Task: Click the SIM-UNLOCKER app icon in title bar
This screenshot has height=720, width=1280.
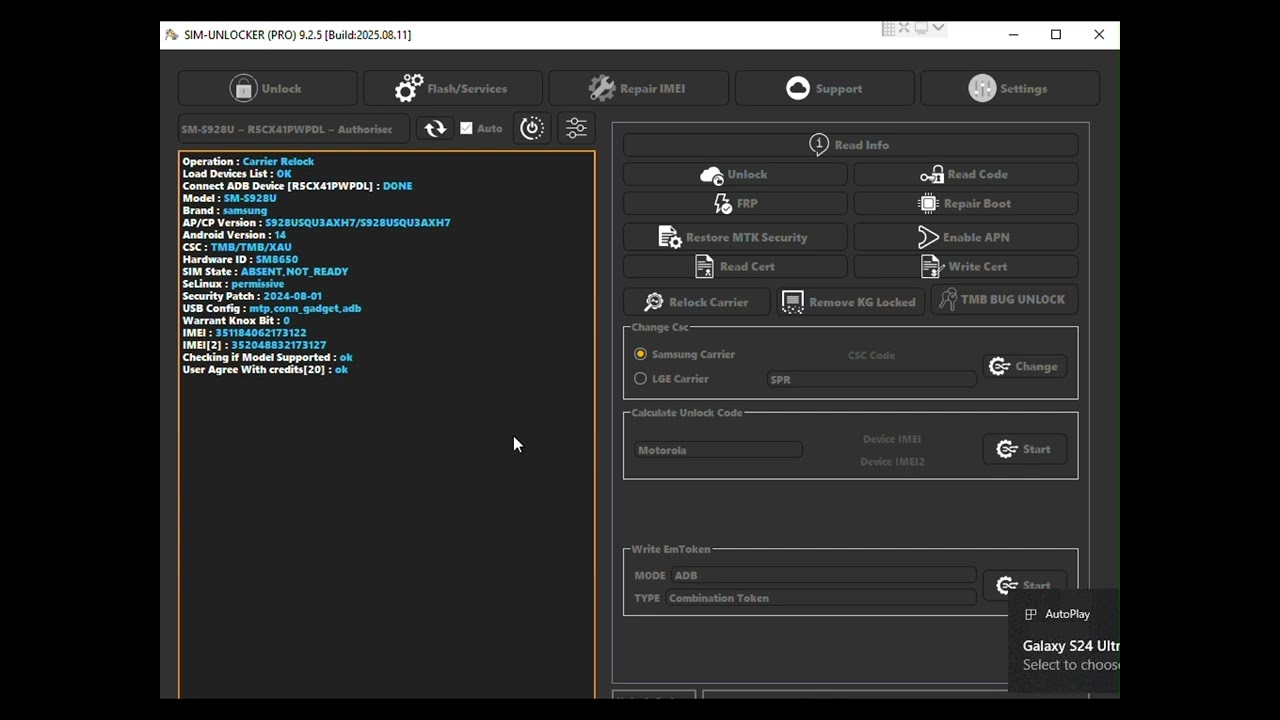Action: (172, 35)
